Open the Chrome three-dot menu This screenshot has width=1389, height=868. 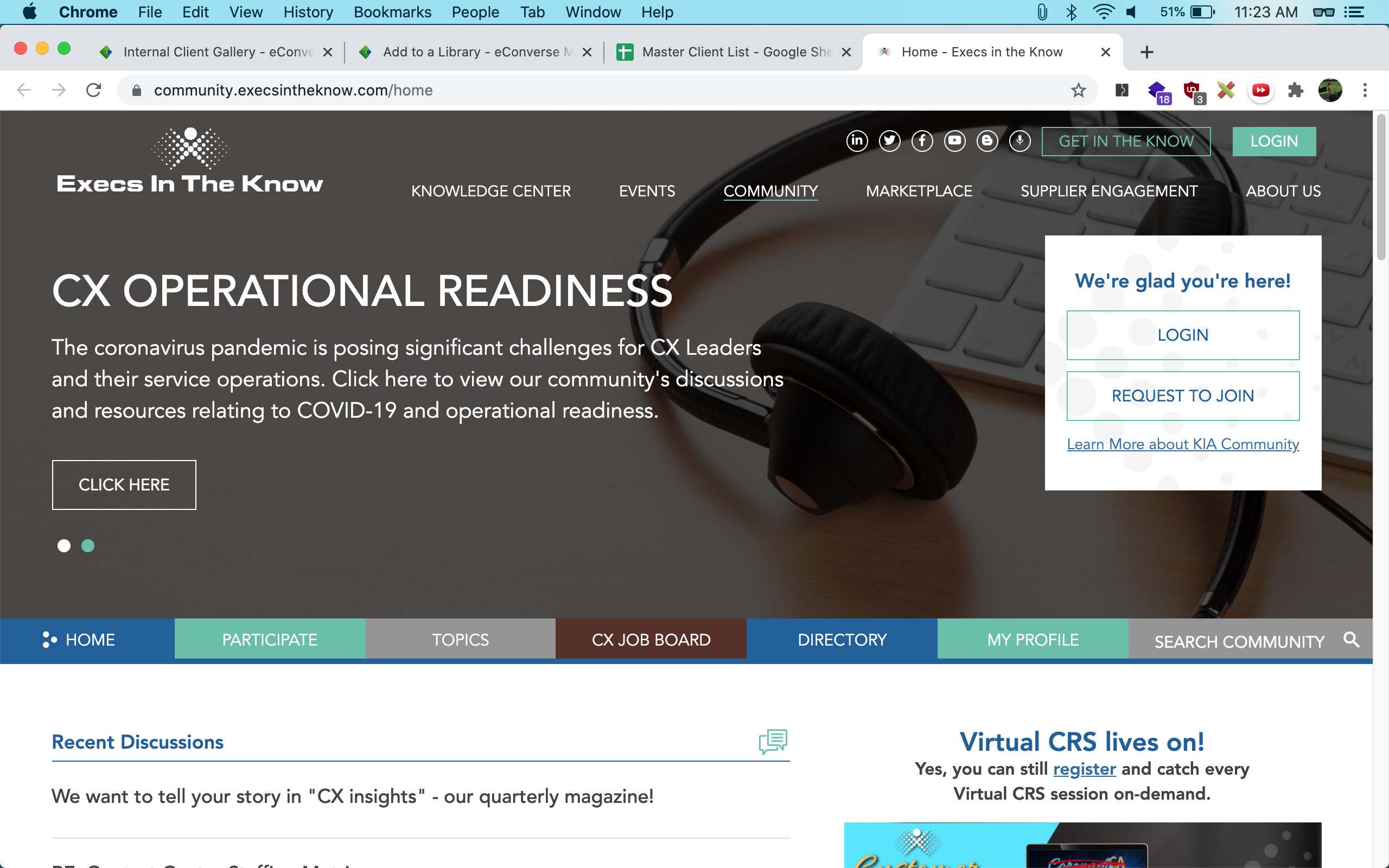1365,90
